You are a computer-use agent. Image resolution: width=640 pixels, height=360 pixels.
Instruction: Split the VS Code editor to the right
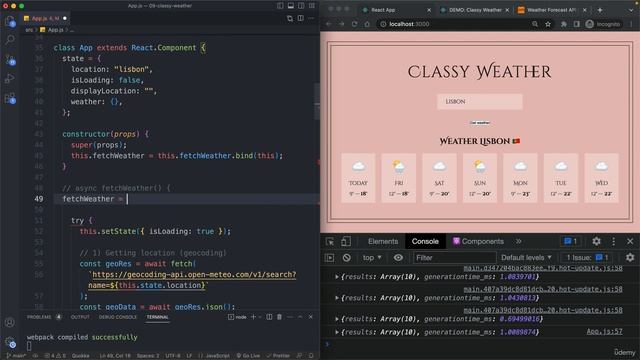(x=301, y=18)
